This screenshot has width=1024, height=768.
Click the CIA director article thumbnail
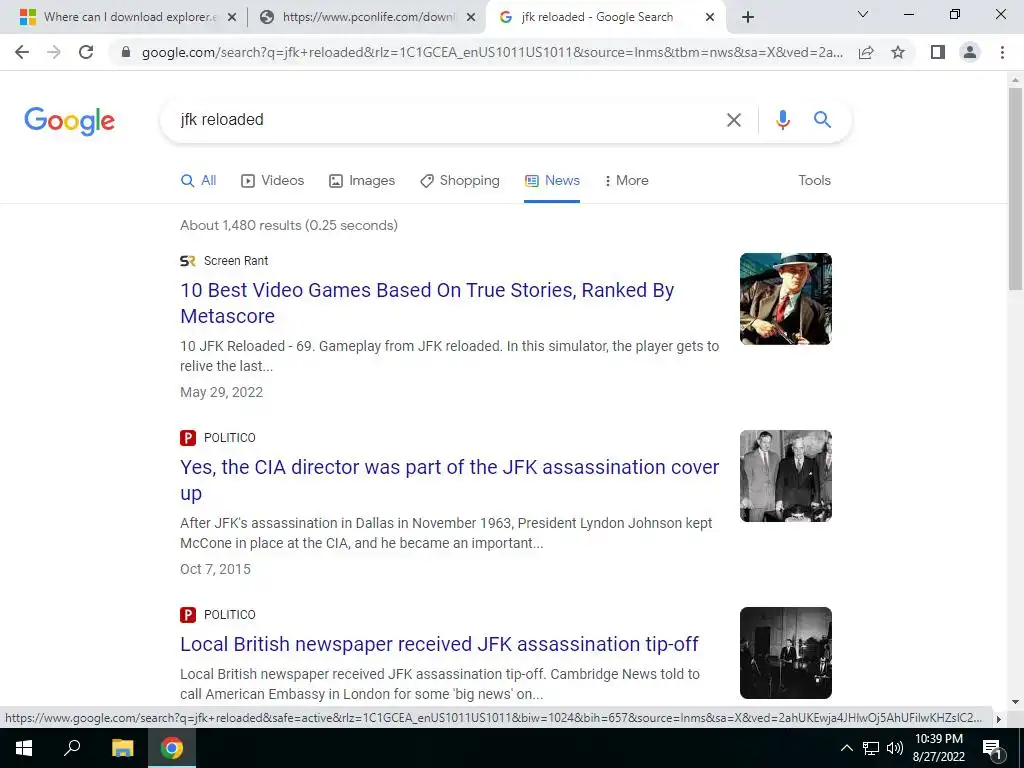(786, 475)
